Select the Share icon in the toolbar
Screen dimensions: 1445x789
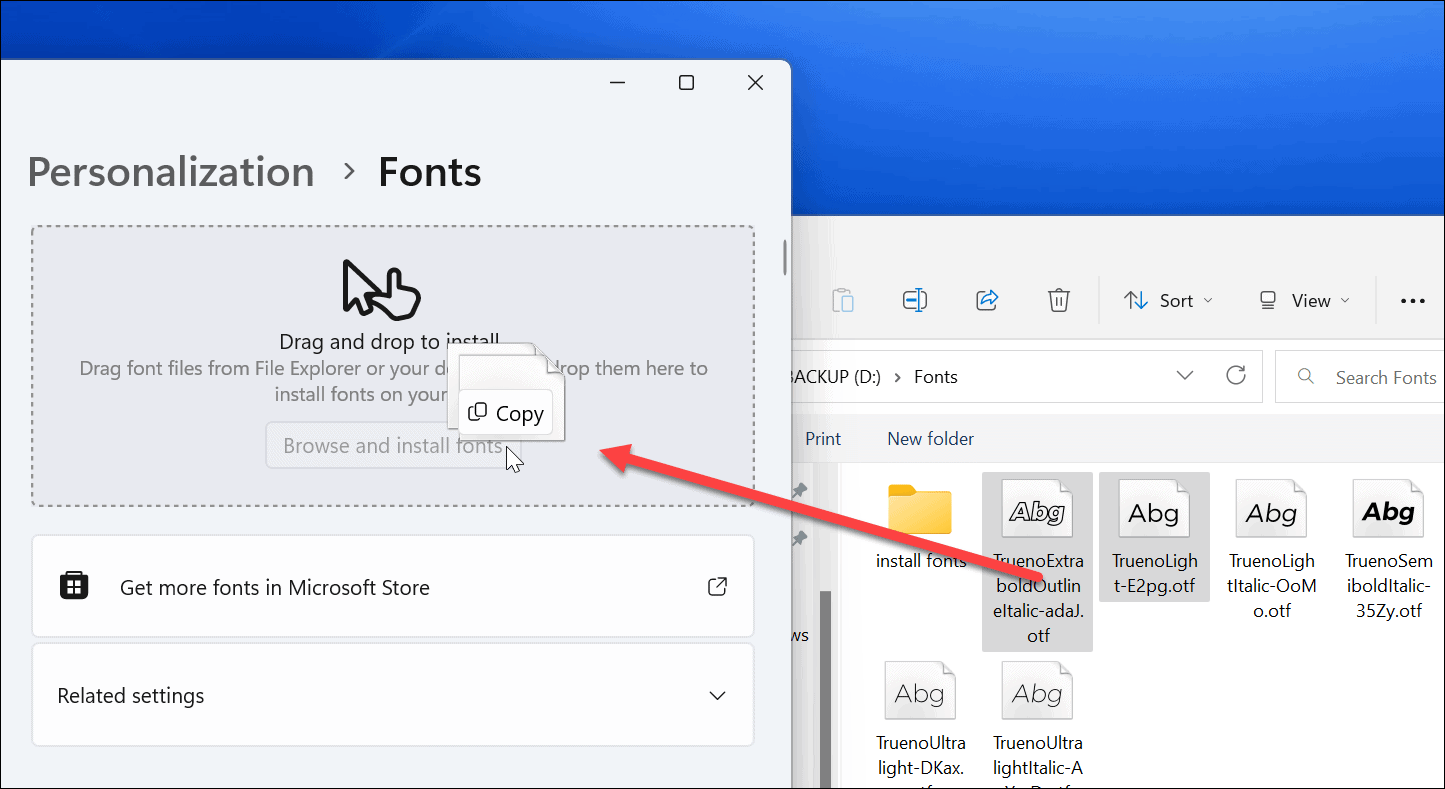(x=987, y=299)
